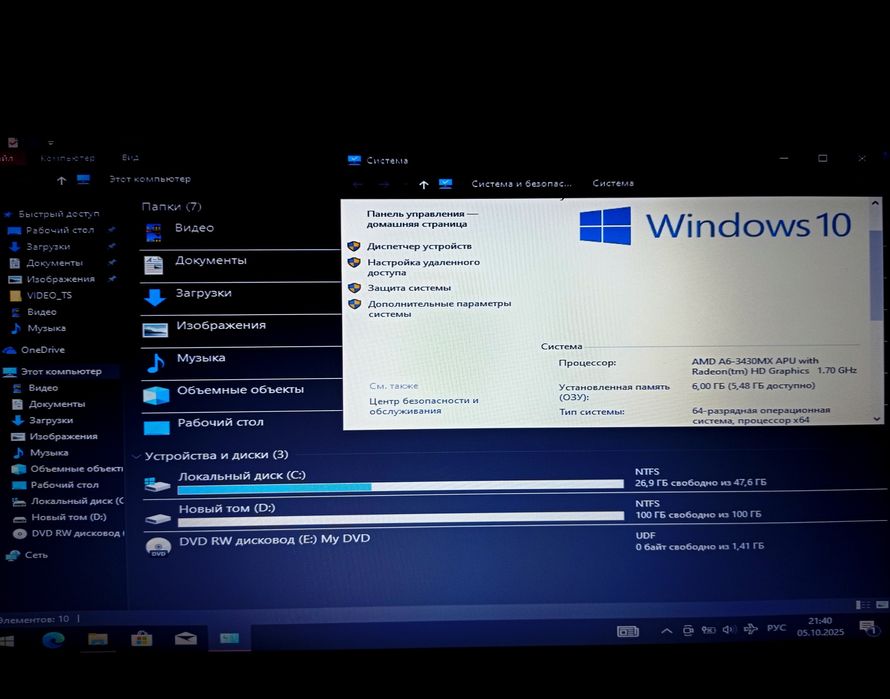Click System window scrollbar down arrow
The height and width of the screenshot is (699, 890).
pos(876,419)
